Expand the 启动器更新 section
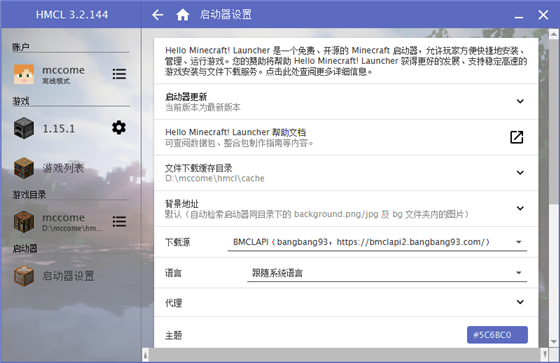560x363 pixels. click(x=520, y=101)
